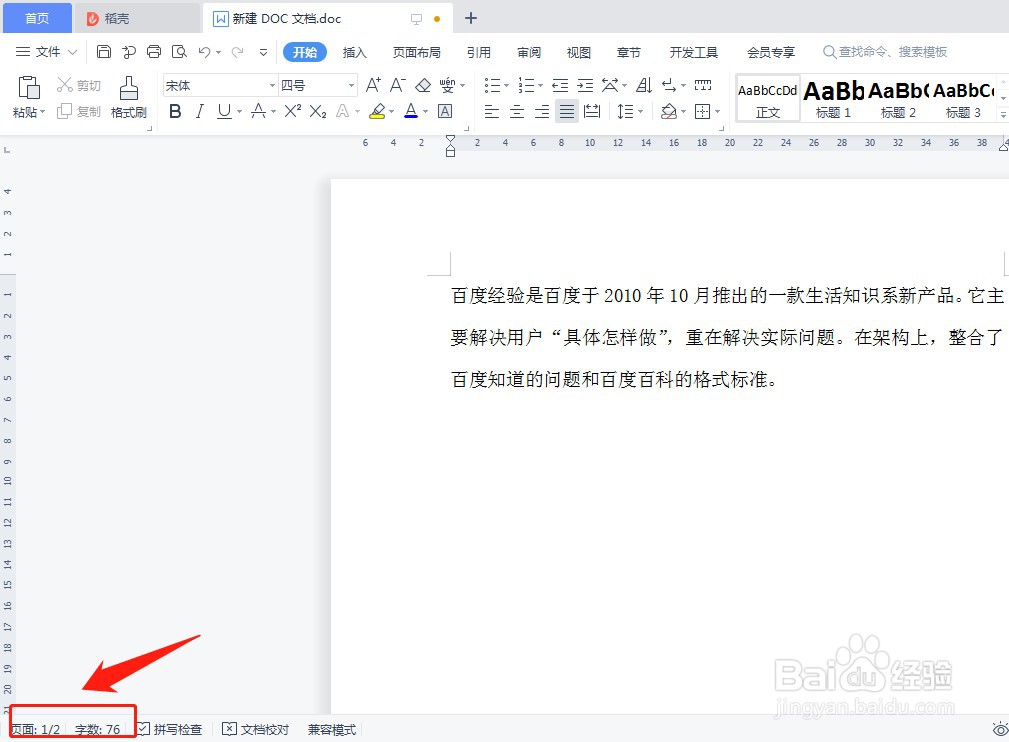Open Print Preview icon
The image size is (1009, 742).
coord(179,52)
